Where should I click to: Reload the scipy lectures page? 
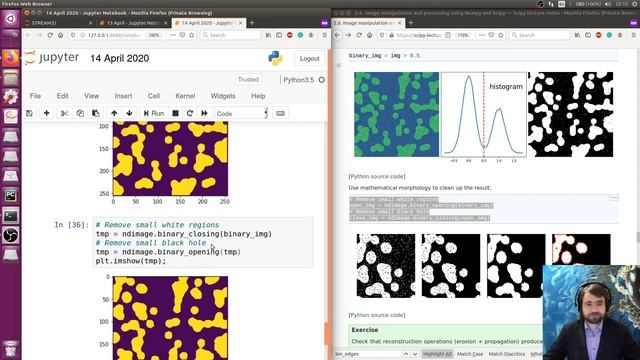tap(359, 35)
